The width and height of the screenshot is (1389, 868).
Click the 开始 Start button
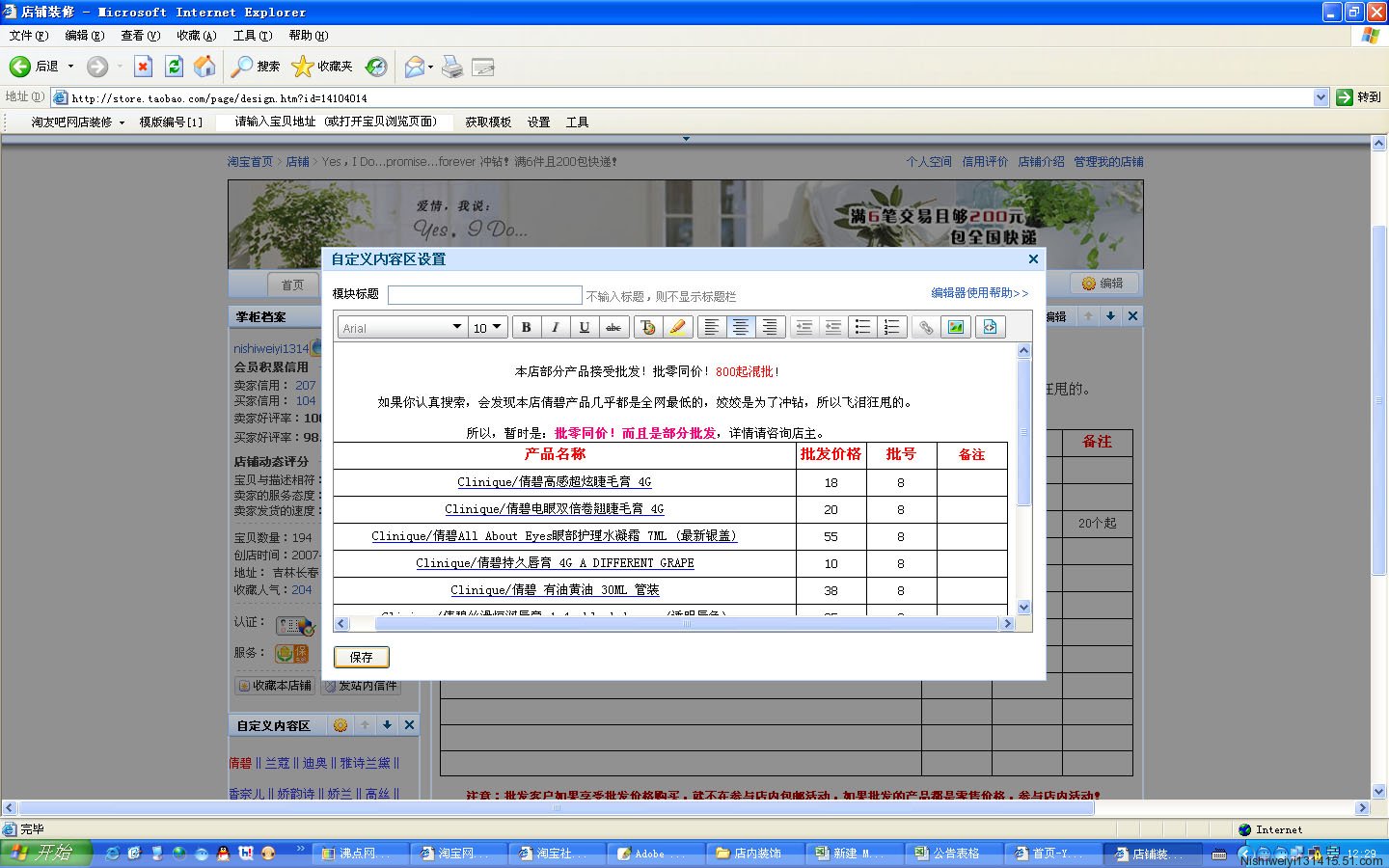[x=45, y=853]
